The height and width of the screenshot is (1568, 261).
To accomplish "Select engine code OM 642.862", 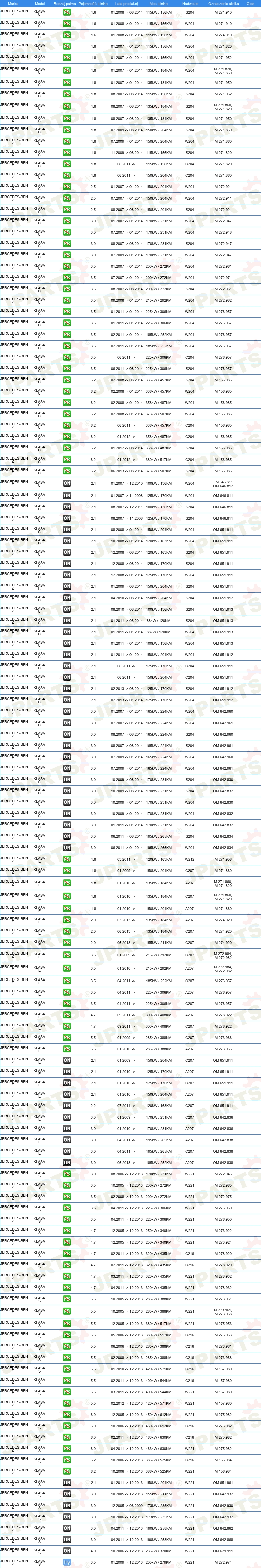I will [223, 1528].
